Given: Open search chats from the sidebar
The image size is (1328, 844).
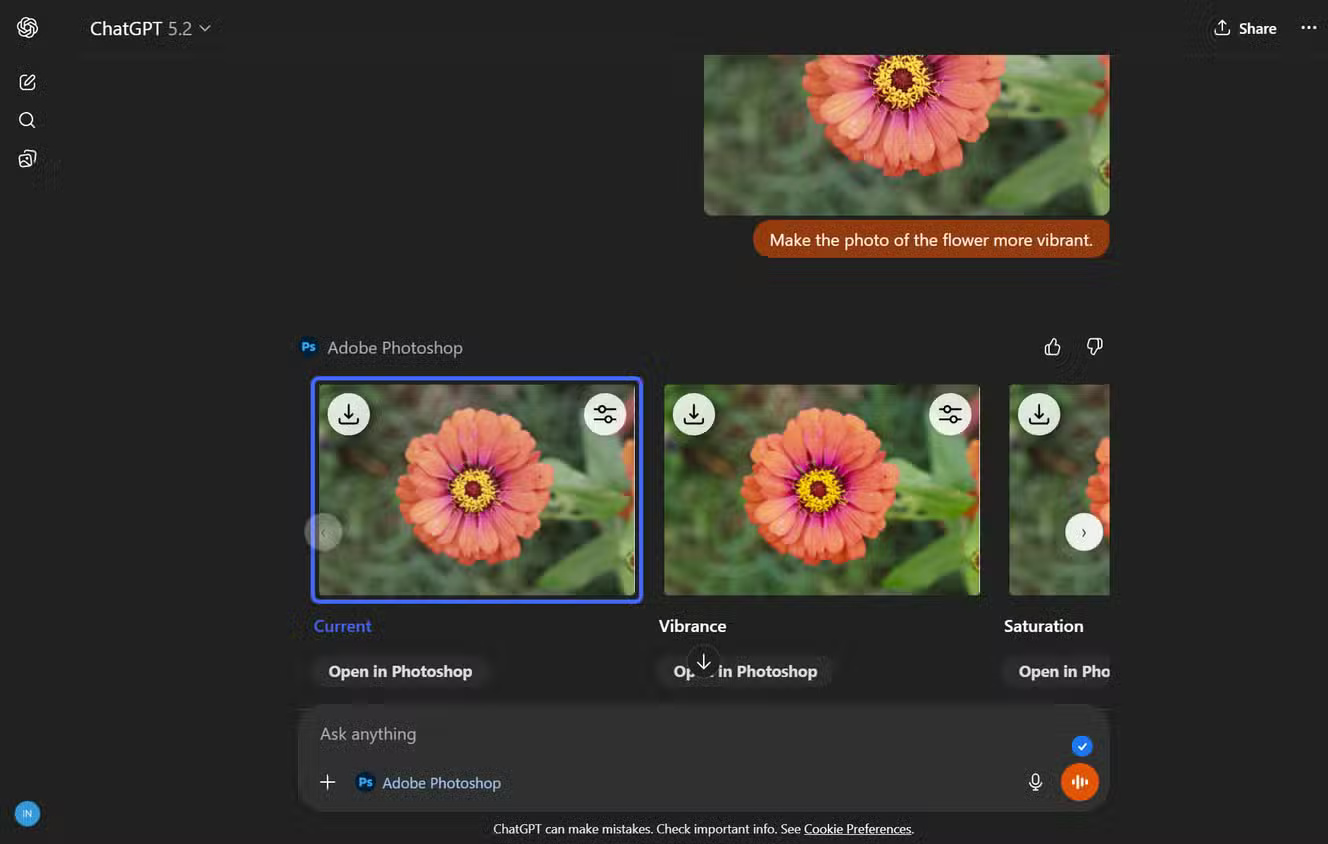Looking at the screenshot, I should pyautogui.click(x=27, y=120).
